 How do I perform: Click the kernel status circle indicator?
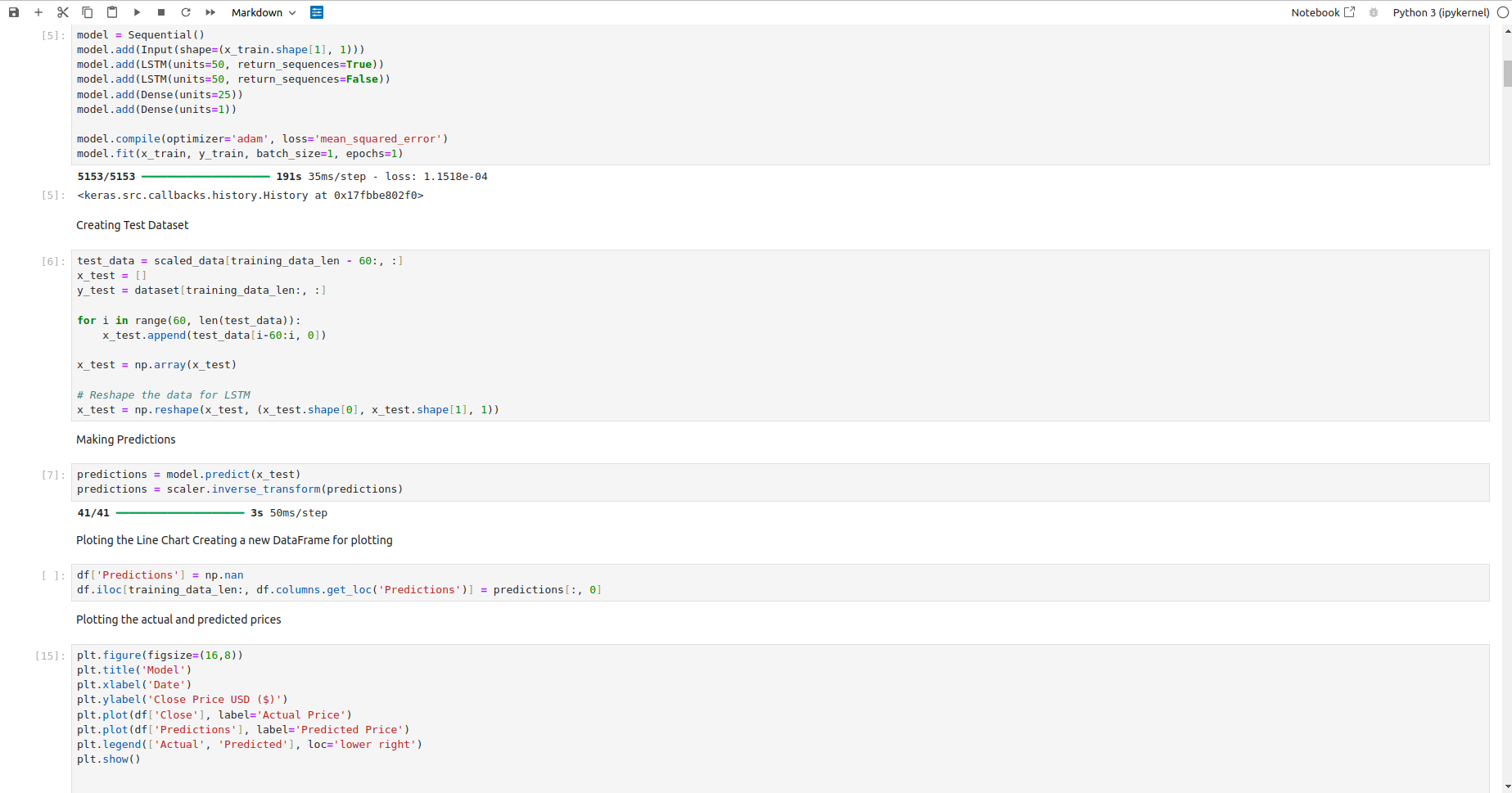pos(1503,12)
